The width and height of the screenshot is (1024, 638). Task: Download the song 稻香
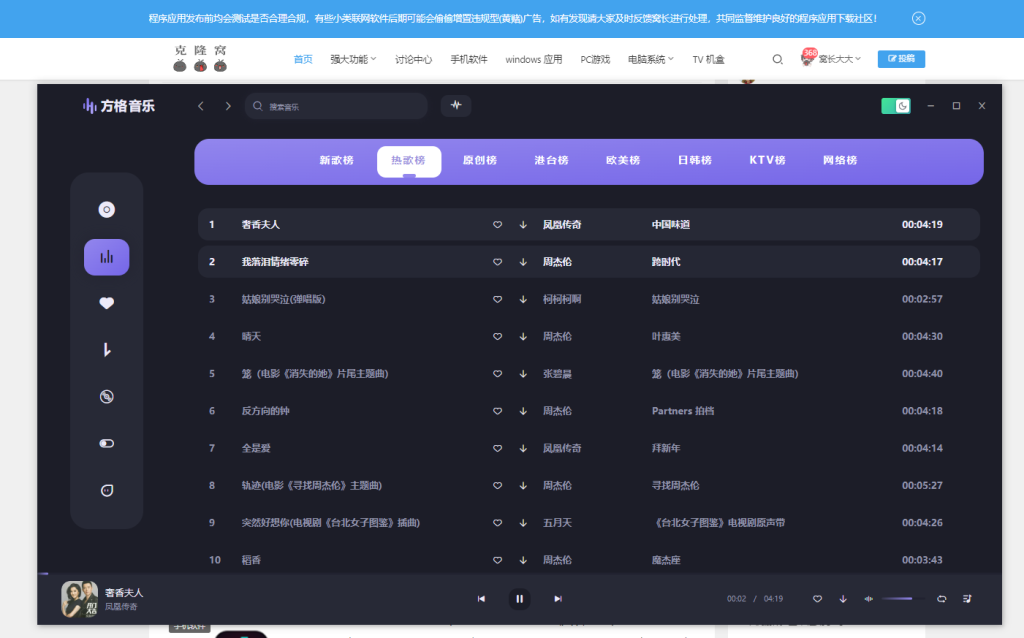(523, 560)
